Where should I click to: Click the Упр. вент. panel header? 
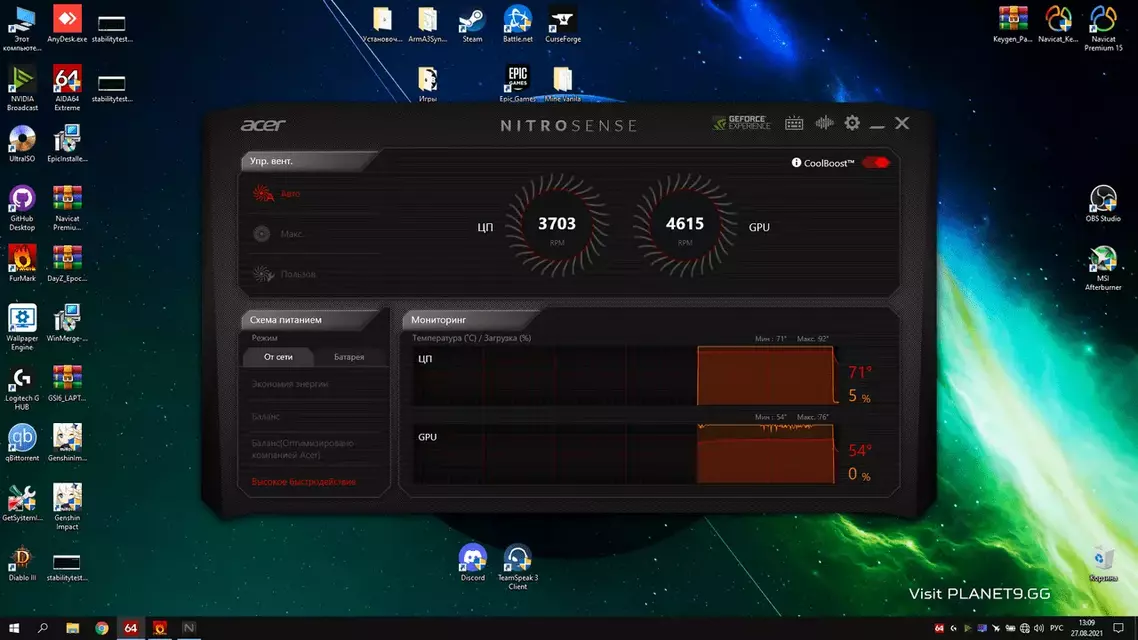click(308, 161)
